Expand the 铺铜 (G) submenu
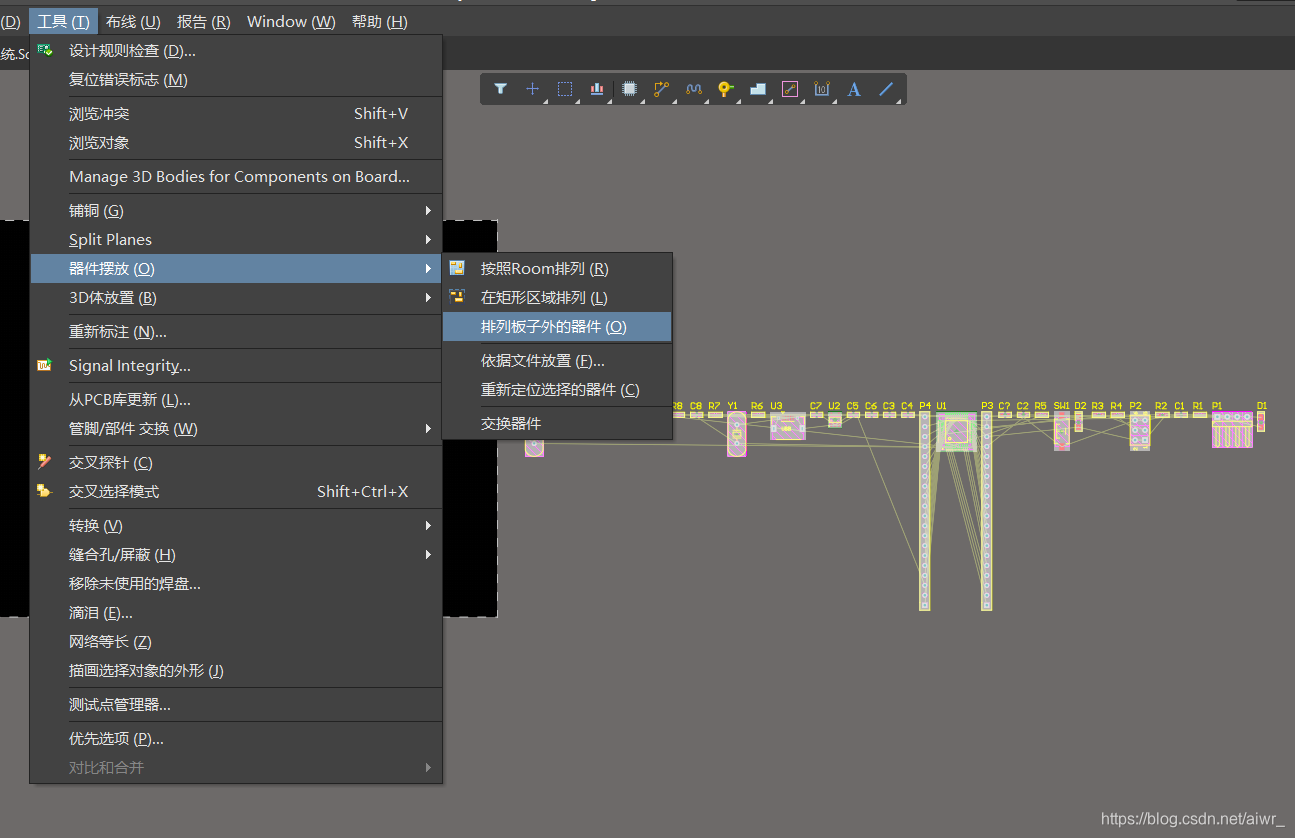 [x=236, y=210]
